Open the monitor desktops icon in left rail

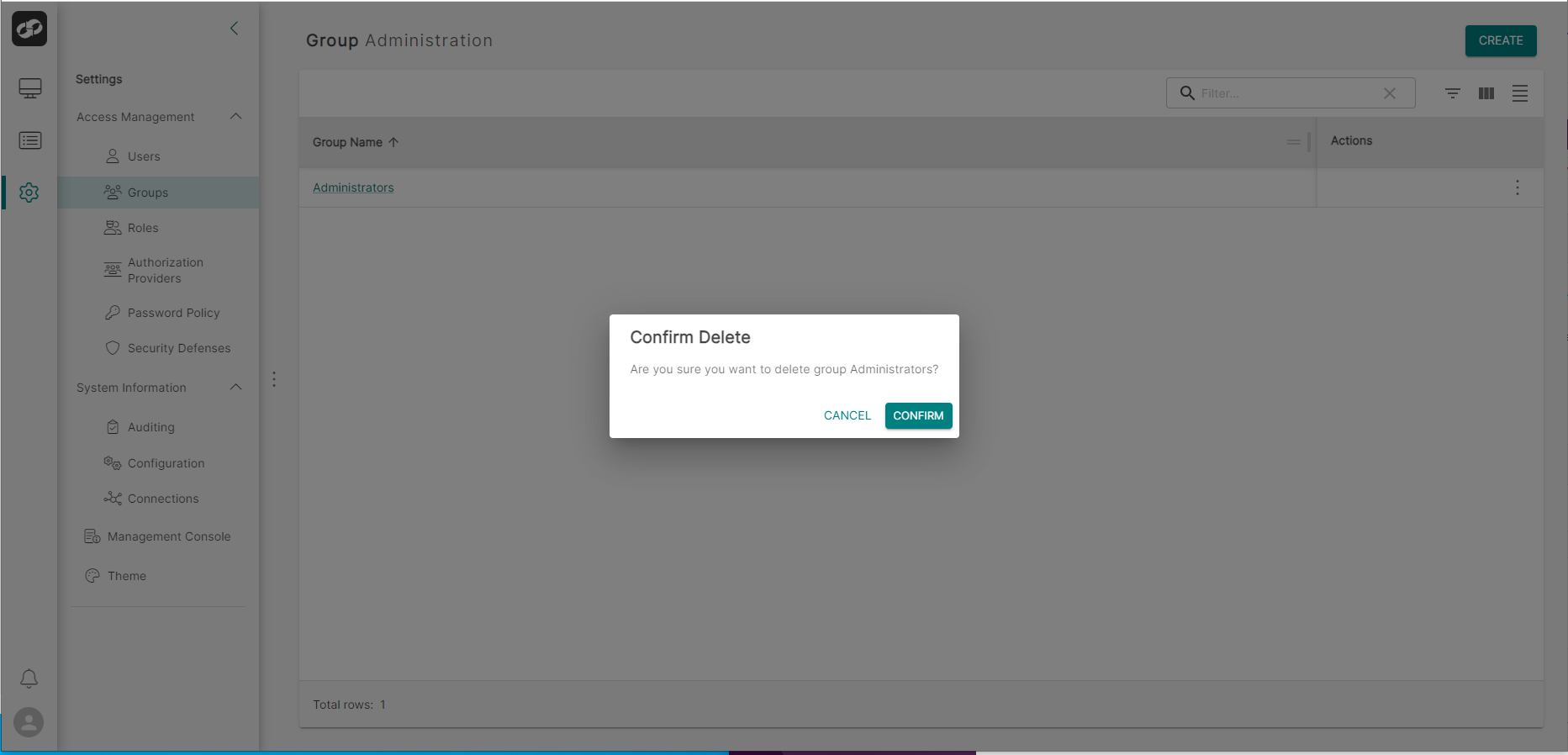(30, 88)
